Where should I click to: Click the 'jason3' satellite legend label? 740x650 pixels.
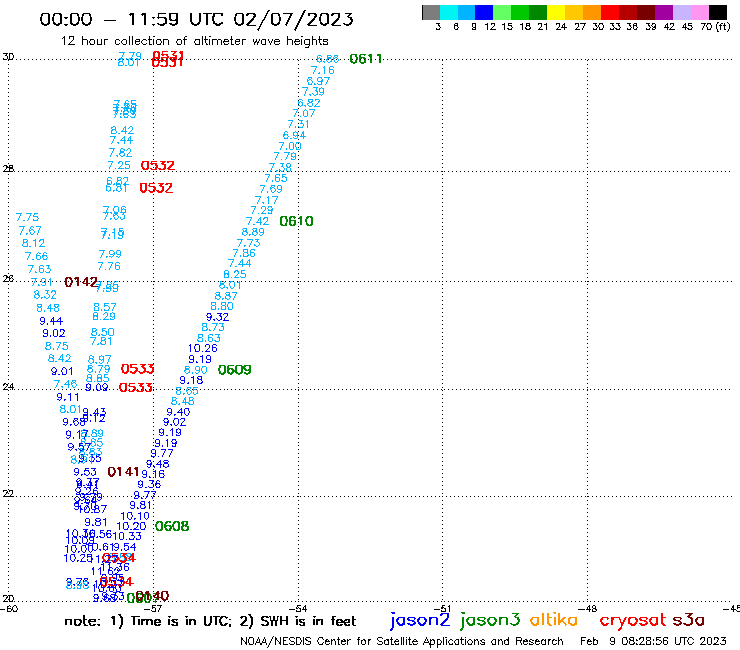pyautogui.click(x=490, y=620)
